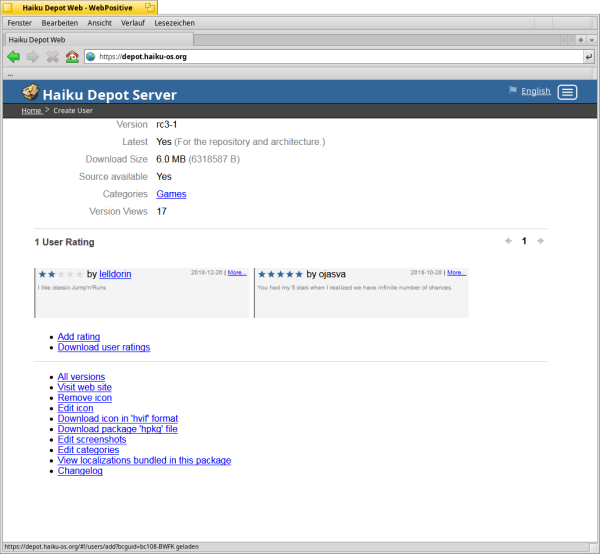Click into the URL address field

pos(330,57)
